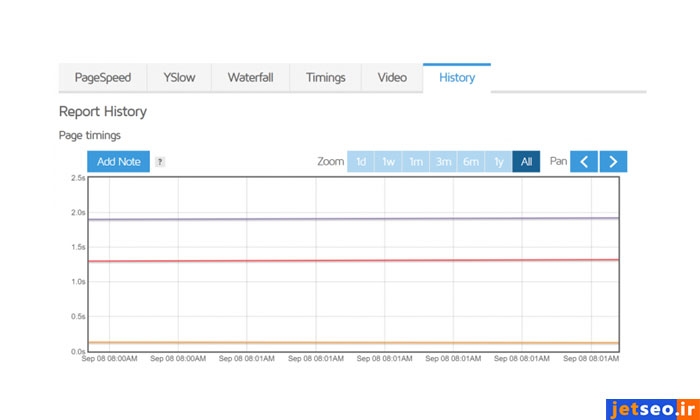
Task: Set zoom range to 1w
Action: click(388, 162)
